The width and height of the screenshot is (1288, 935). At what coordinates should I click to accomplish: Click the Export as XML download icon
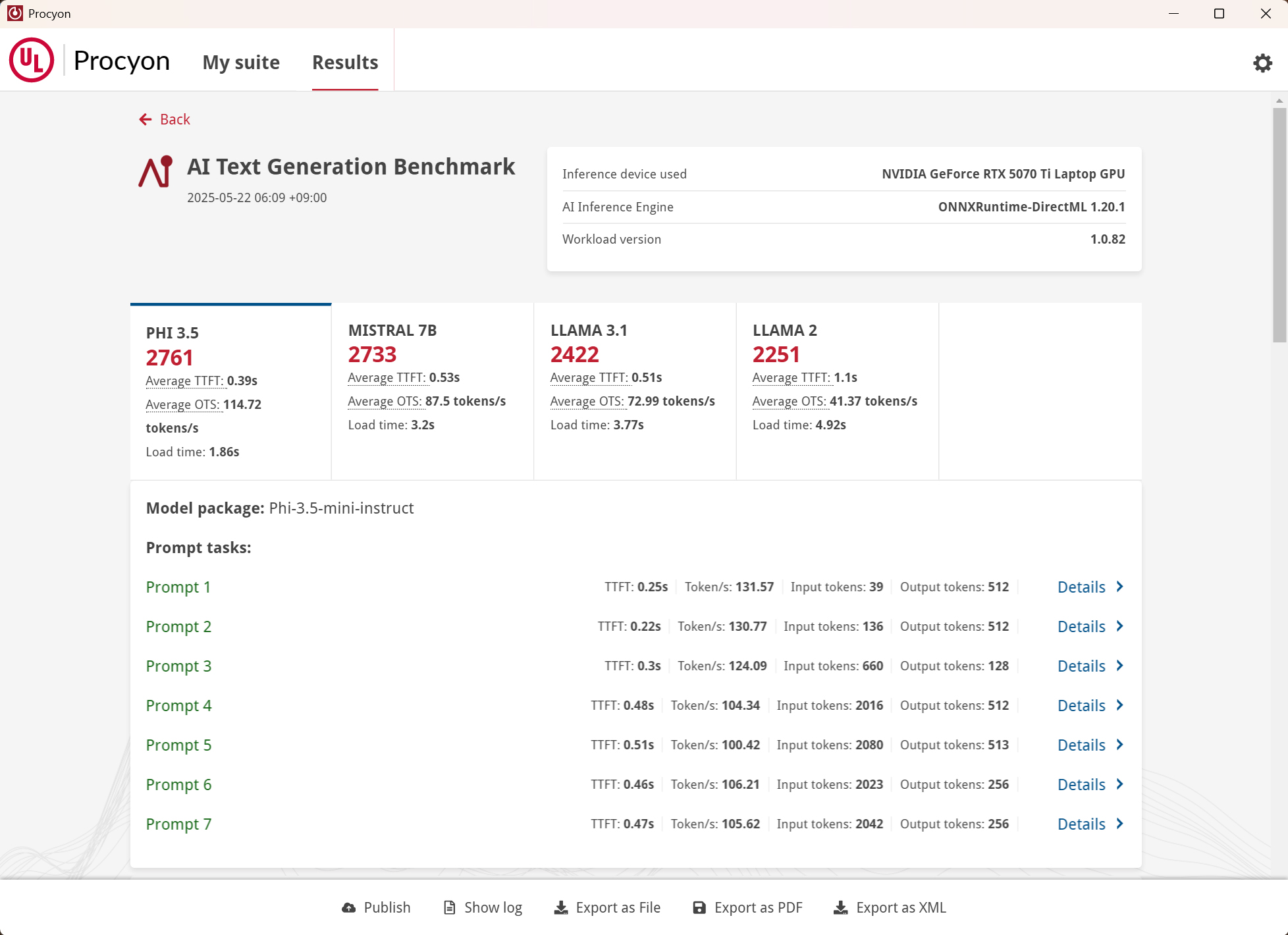tap(841, 908)
